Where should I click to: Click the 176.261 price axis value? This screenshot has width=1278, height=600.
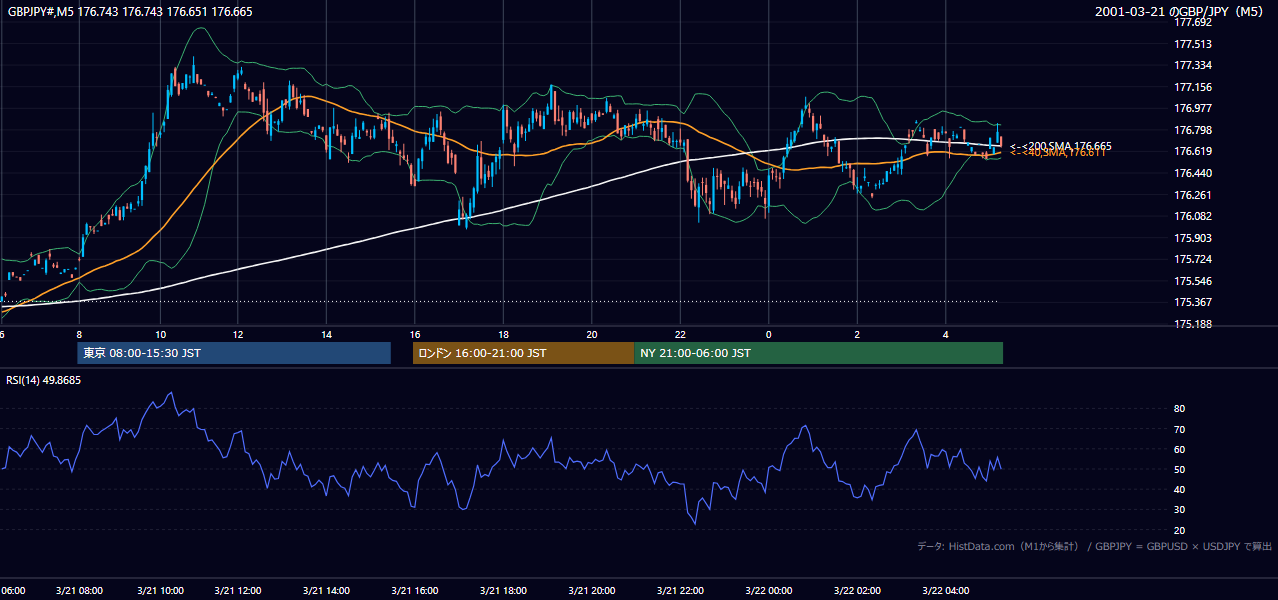[x=1192, y=195]
